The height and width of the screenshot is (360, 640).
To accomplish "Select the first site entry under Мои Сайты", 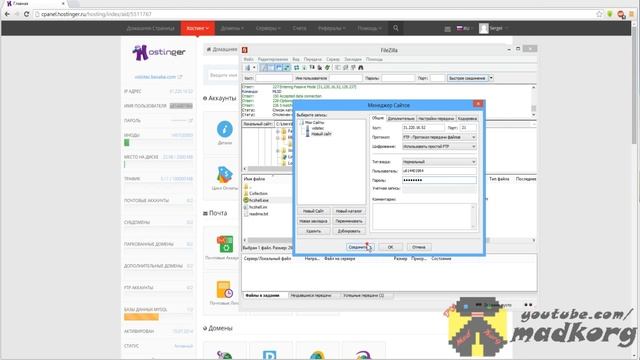I will pyautogui.click(x=318, y=128).
